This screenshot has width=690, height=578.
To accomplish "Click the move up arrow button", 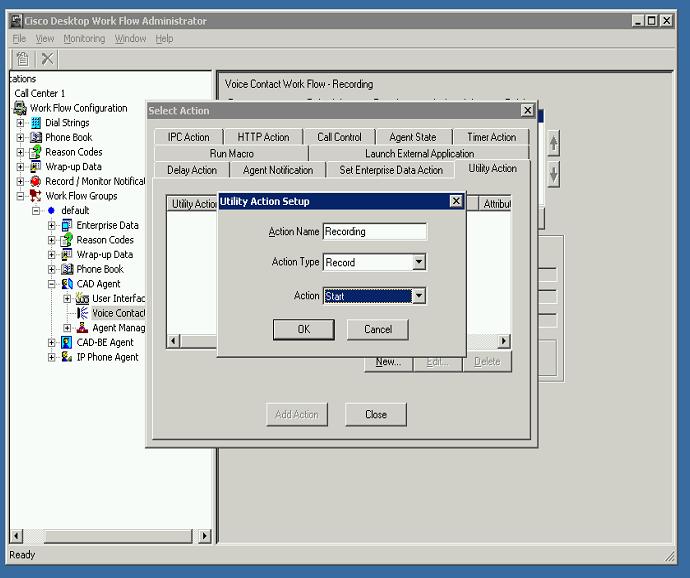I will pyautogui.click(x=554, y=143).
